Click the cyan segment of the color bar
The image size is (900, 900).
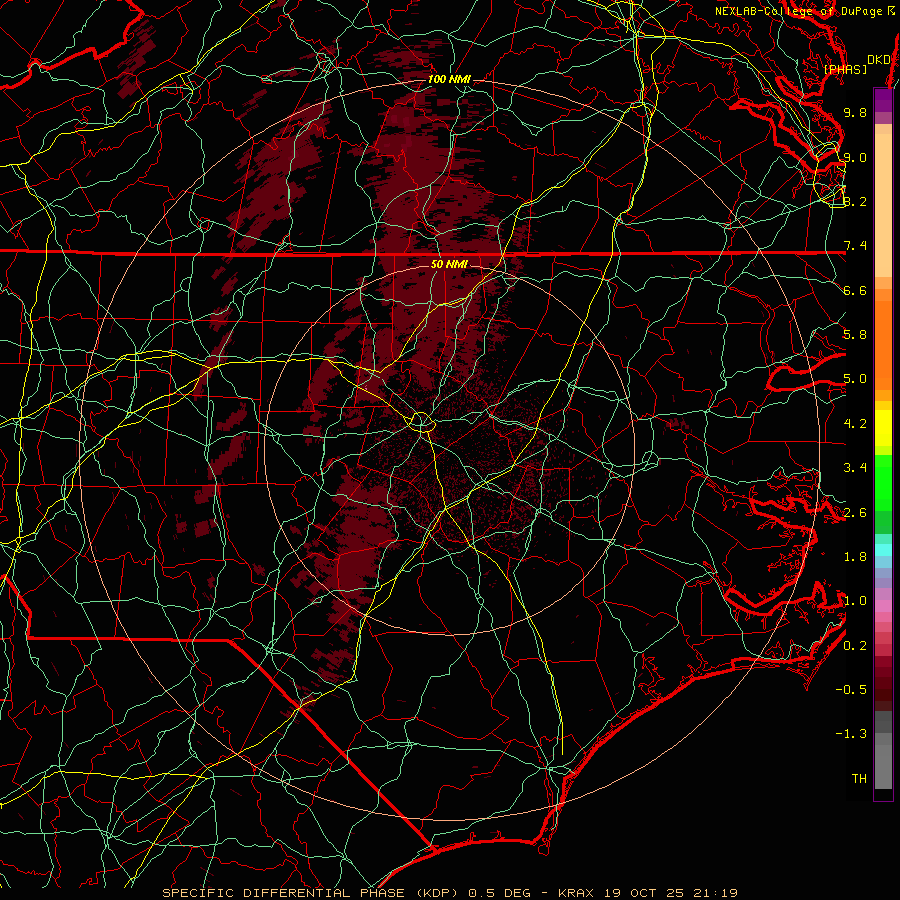(883, 550)
